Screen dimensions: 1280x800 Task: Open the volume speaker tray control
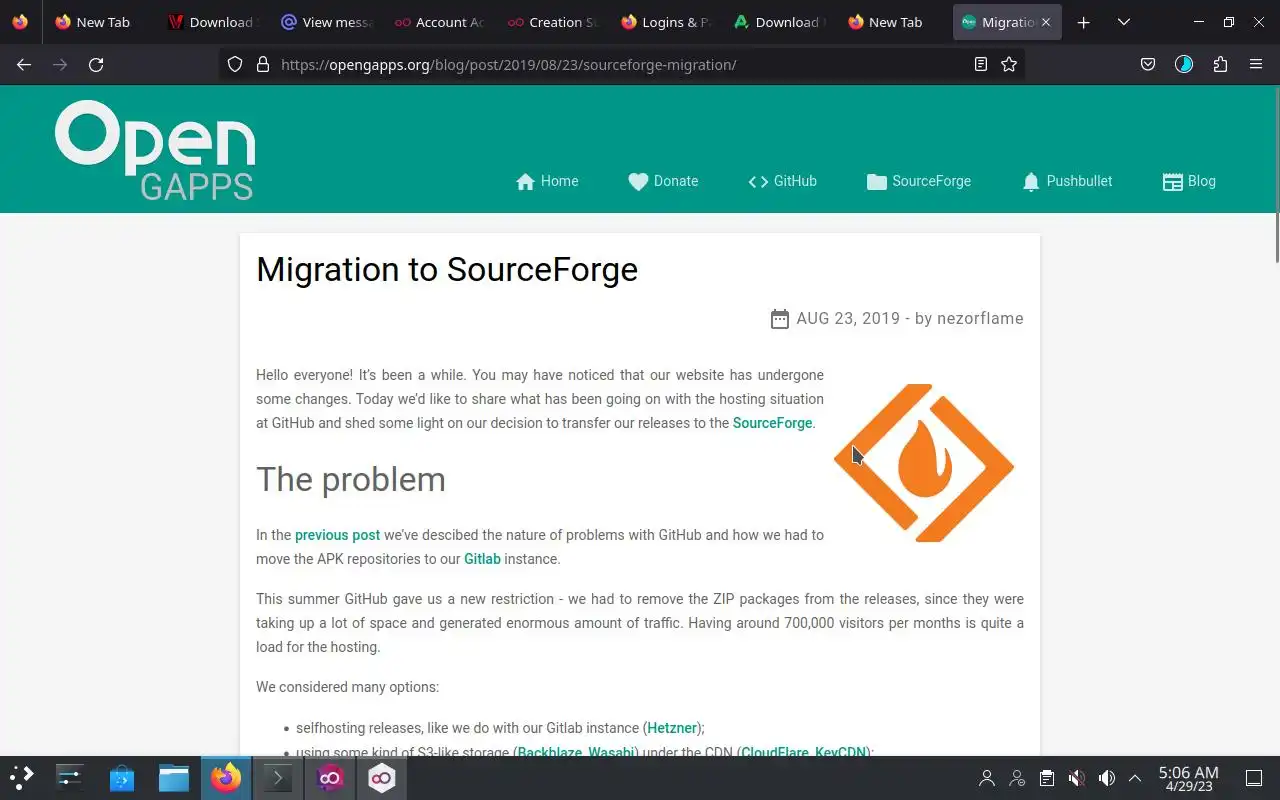pyautogui.click(x=1106, y=778)
